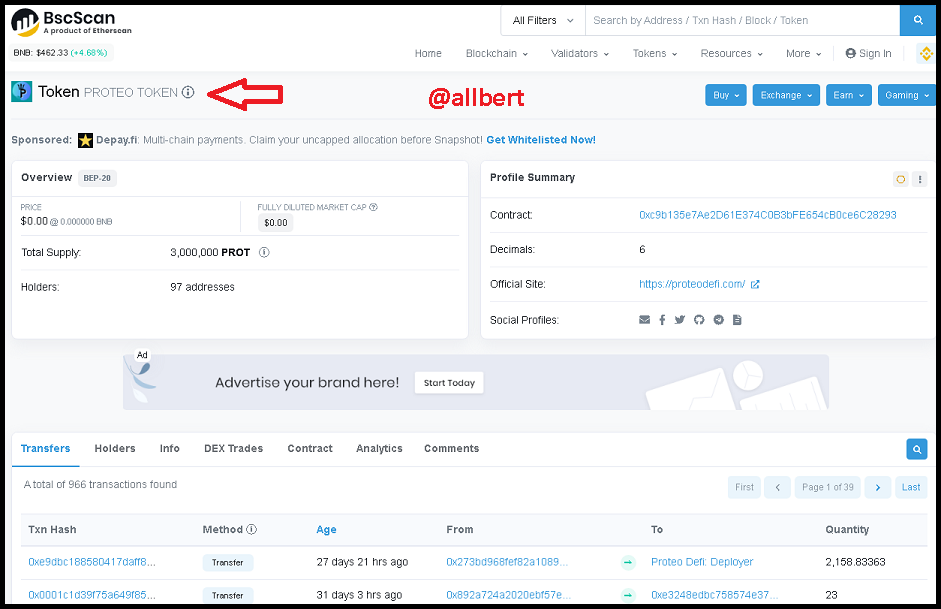This screenshot has height=609, width=941.
Task: Click the Binance chain icon near Sign In
Action: click(x=926, y=53)
